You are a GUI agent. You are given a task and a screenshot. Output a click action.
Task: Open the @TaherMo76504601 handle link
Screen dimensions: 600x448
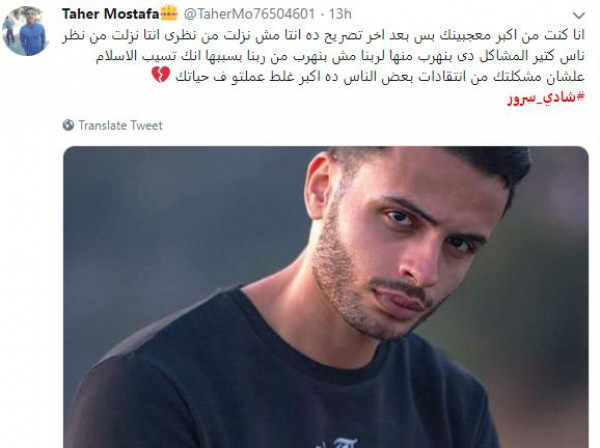(x=249, y=14)
